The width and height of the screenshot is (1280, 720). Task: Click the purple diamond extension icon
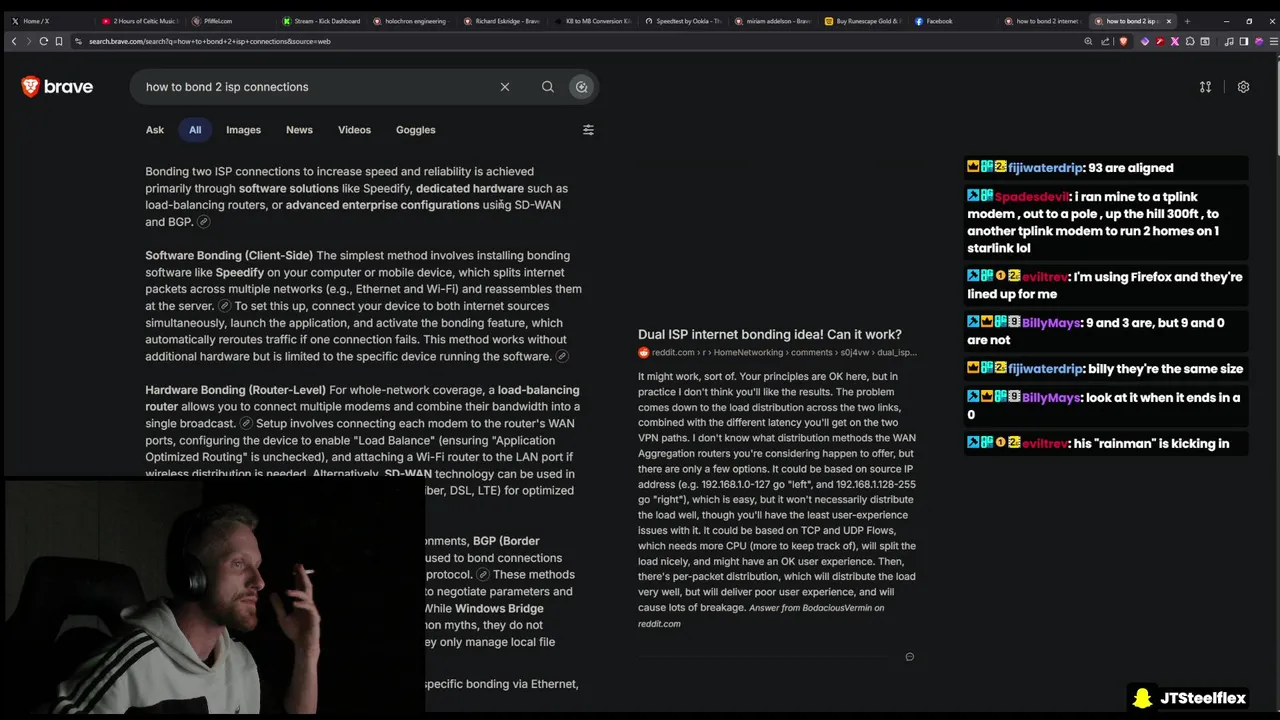click(x=1145, y=41)
